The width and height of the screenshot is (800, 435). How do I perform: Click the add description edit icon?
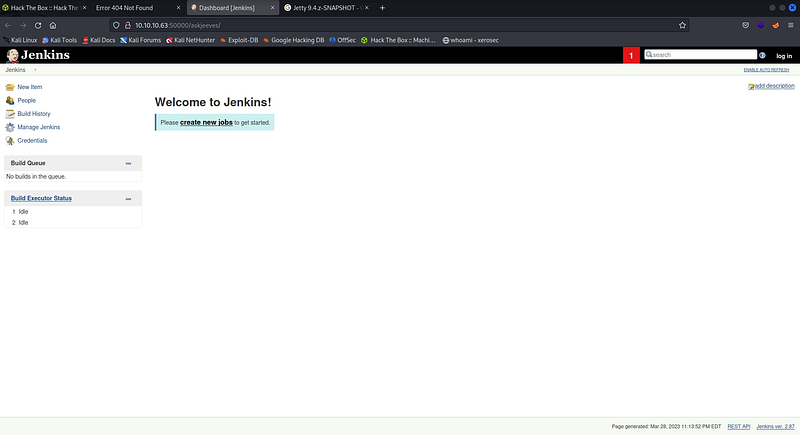[x=751, y=87]
